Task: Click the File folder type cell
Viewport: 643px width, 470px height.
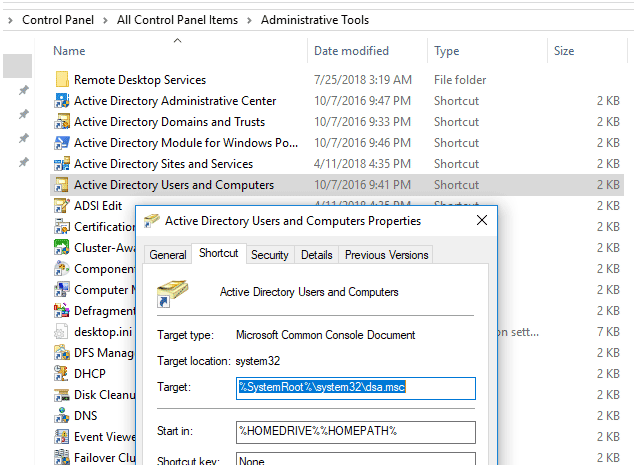Action: coord(460,80)
